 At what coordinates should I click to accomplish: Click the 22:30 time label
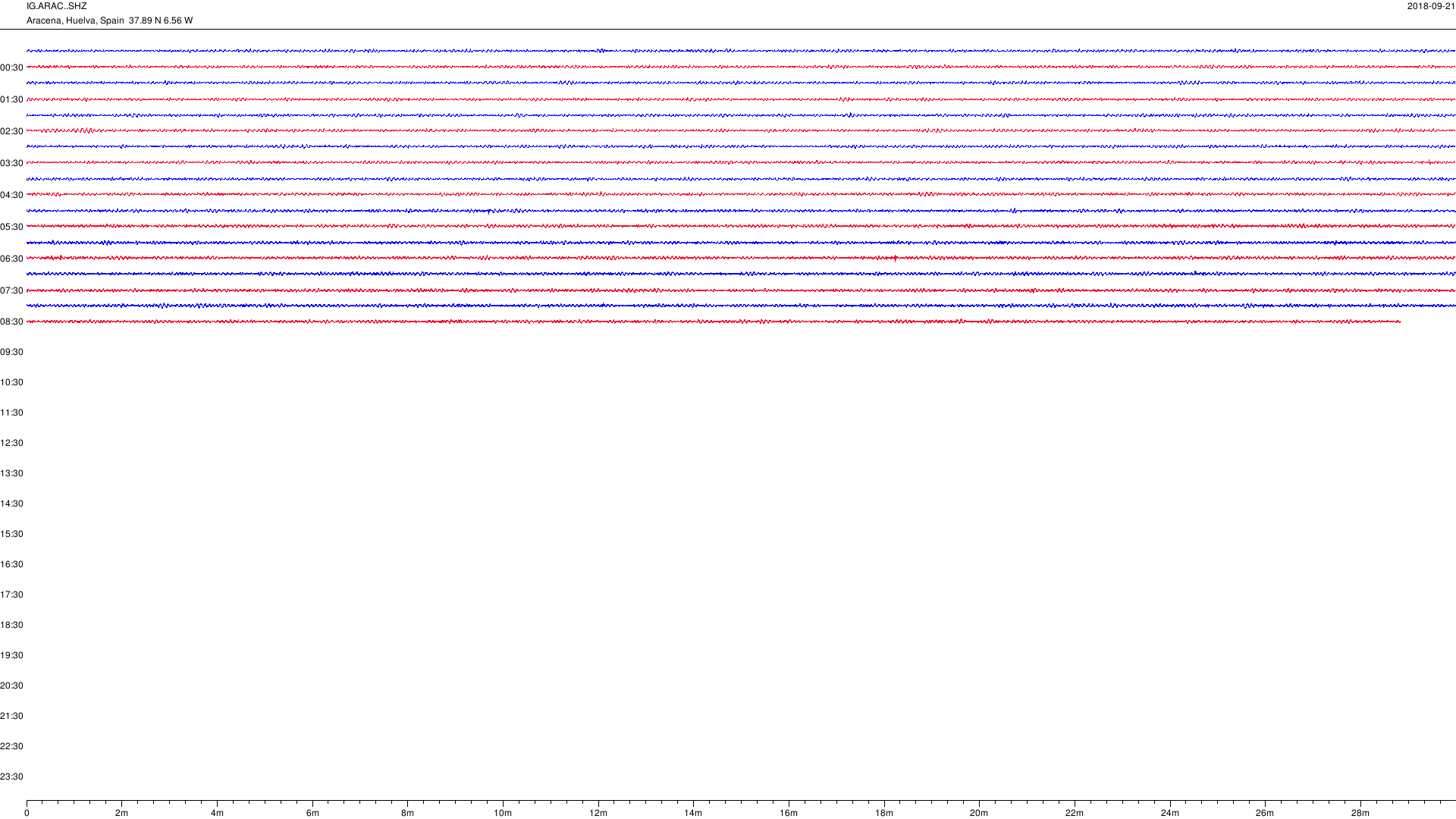tap(11, 746)
